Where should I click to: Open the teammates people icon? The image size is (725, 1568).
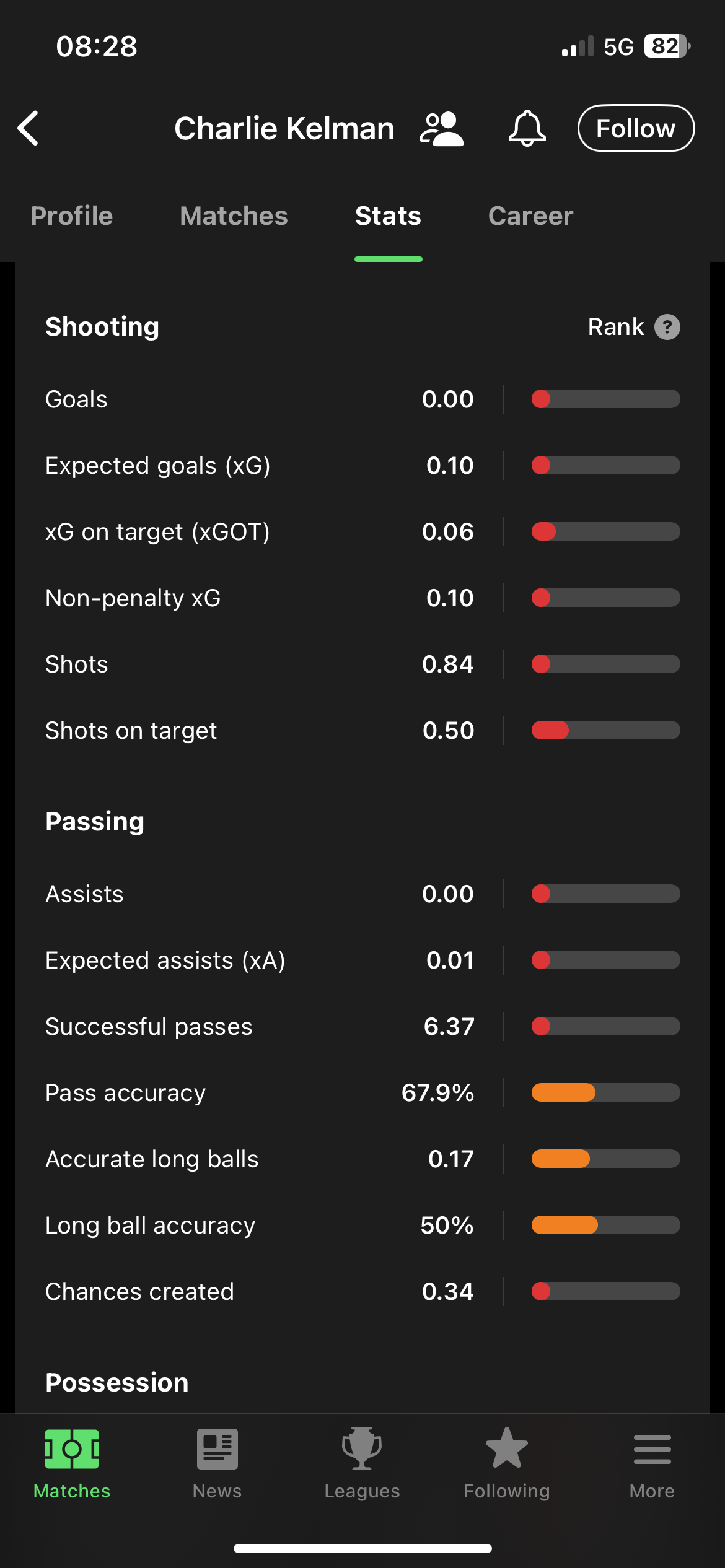point(441,129)
